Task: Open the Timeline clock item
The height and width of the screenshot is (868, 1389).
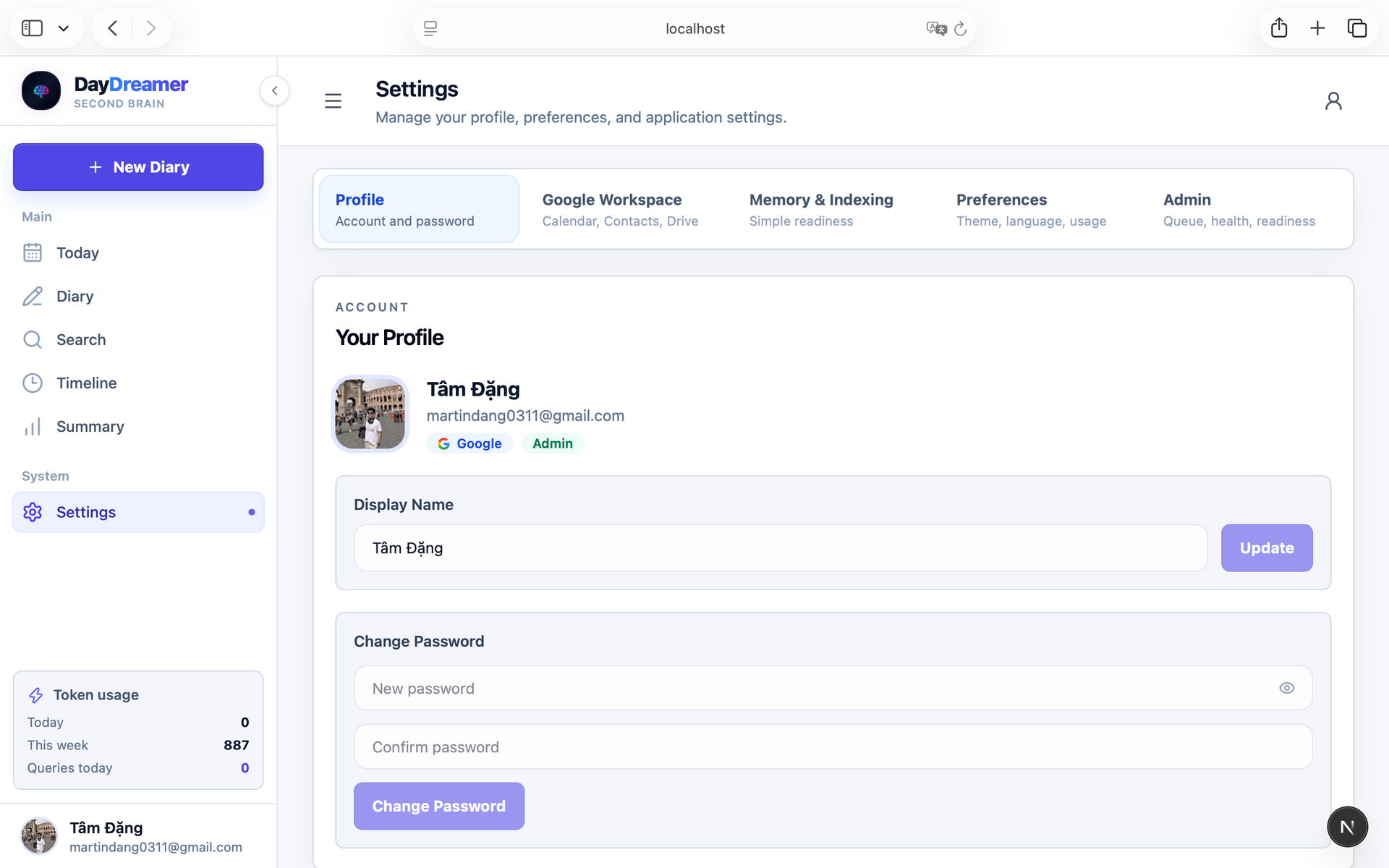Action: (138, 383)
